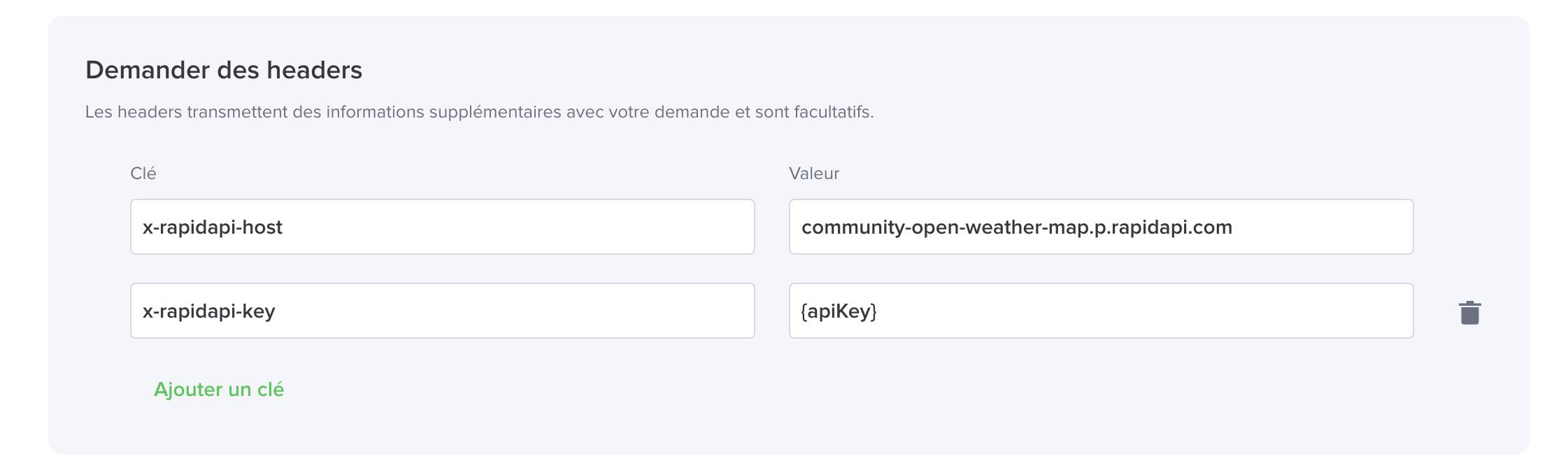Screen dimensions: 1568x466
Task: Click the Clé column label
Action: pyautogui.click(x=143, y=173)
